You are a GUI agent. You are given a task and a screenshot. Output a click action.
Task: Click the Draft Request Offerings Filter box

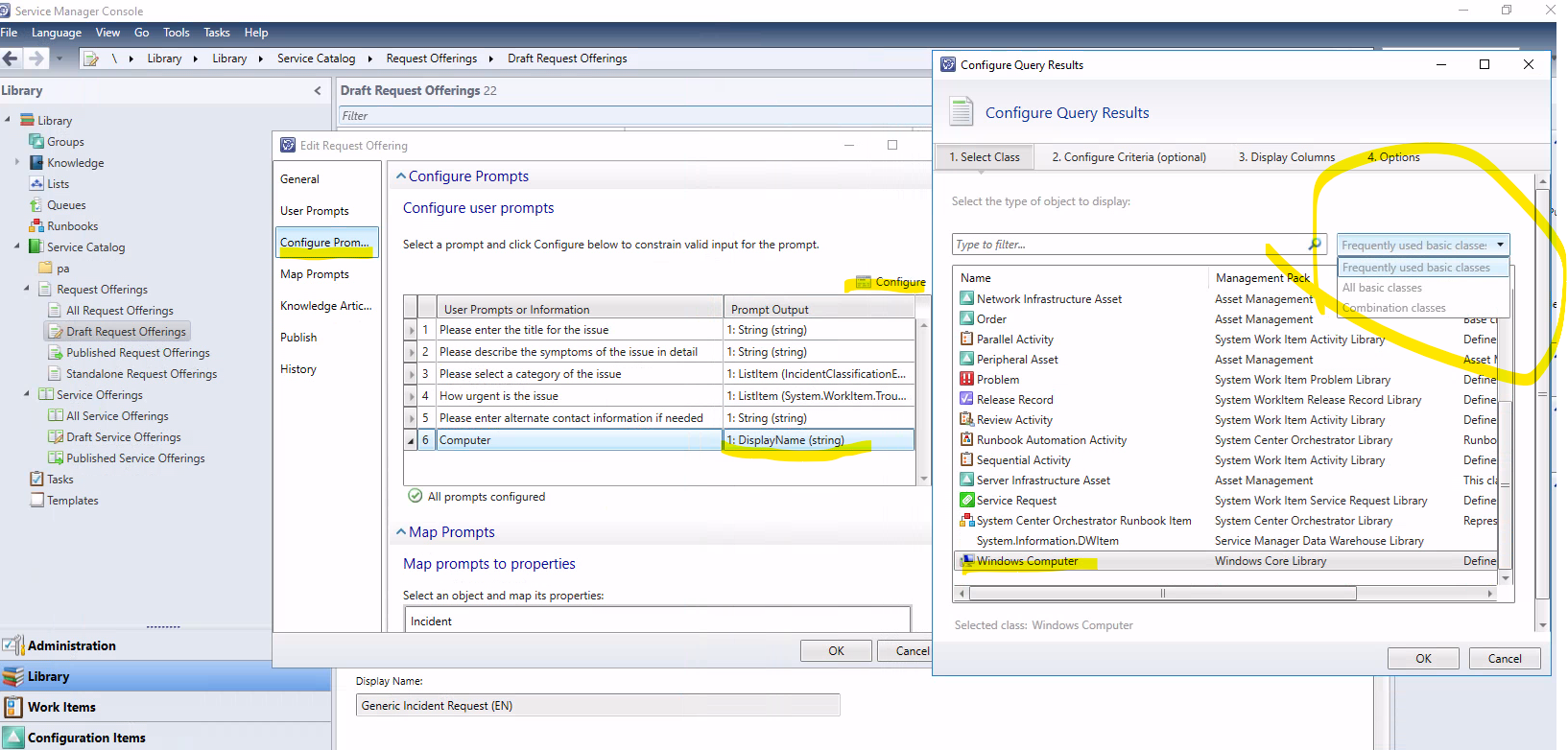pos(634,115)
